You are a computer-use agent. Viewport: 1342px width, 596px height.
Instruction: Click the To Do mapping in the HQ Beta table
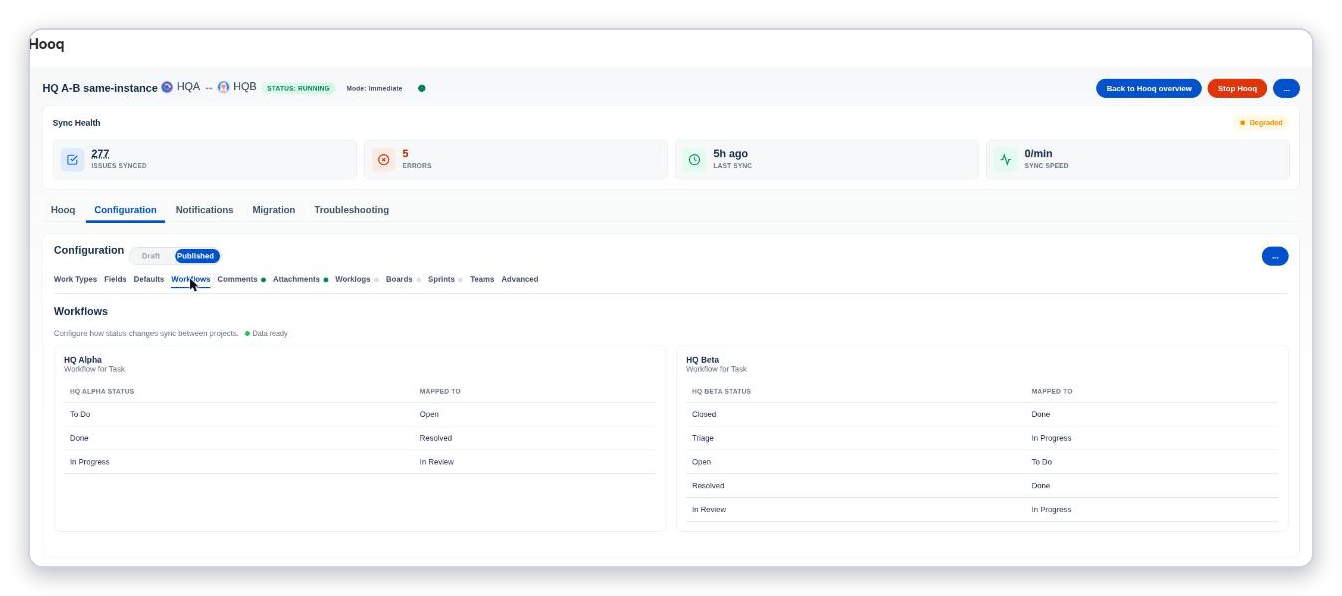(1042, 462)
